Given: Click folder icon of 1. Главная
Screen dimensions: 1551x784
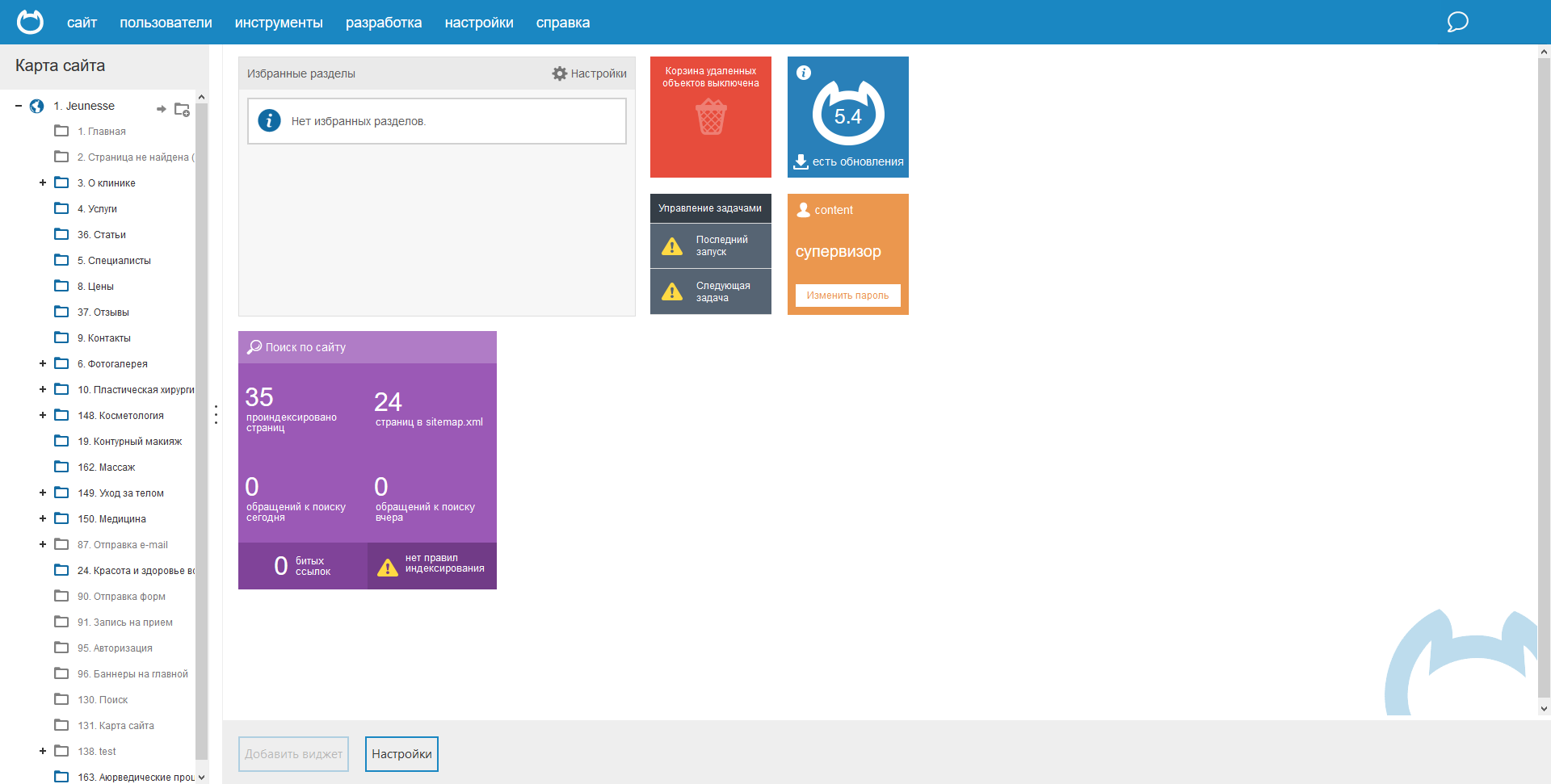Looking at the screenshot, I should pyautogui.click(x=61, y=131).
